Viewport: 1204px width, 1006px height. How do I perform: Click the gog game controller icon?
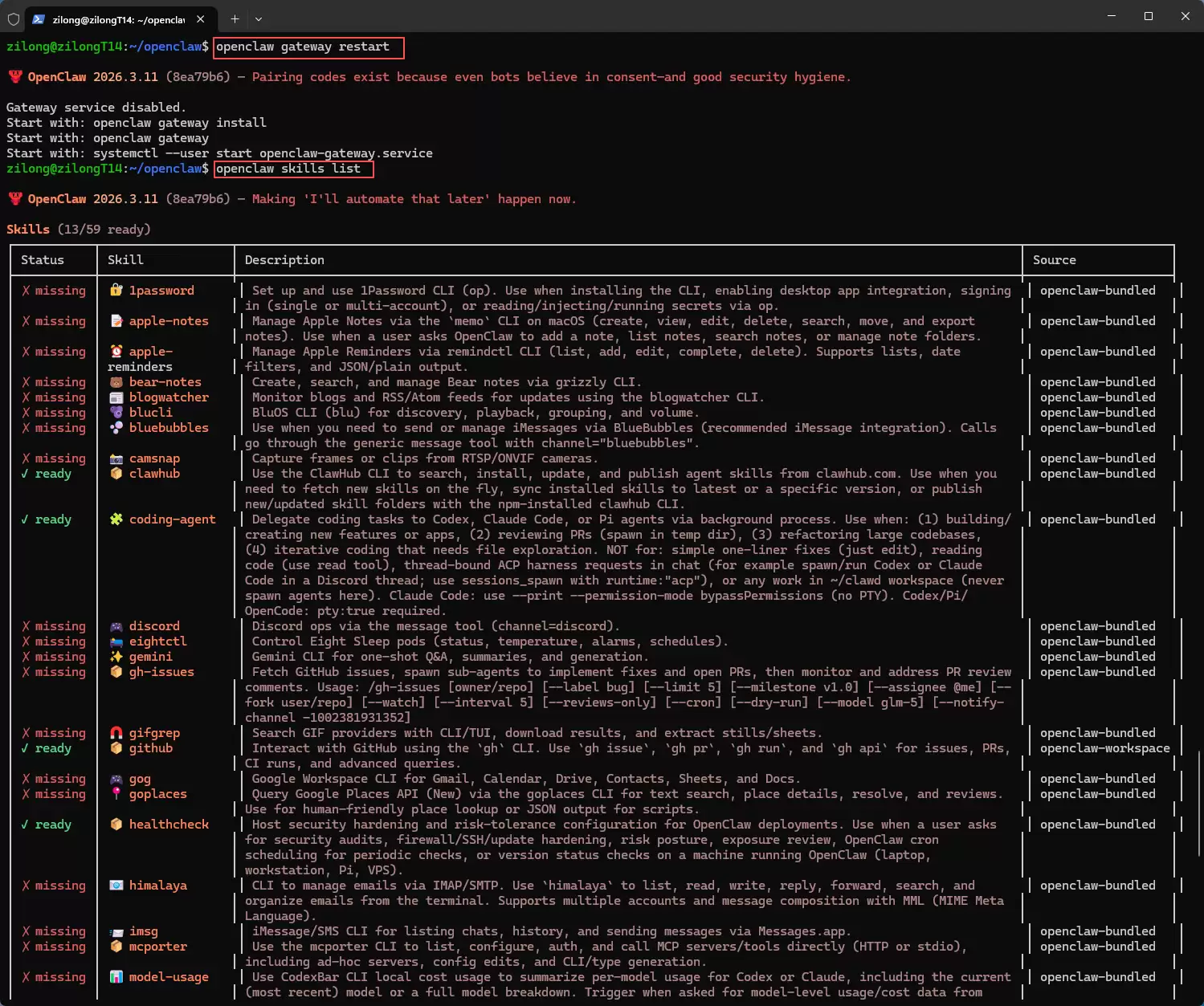116,779
